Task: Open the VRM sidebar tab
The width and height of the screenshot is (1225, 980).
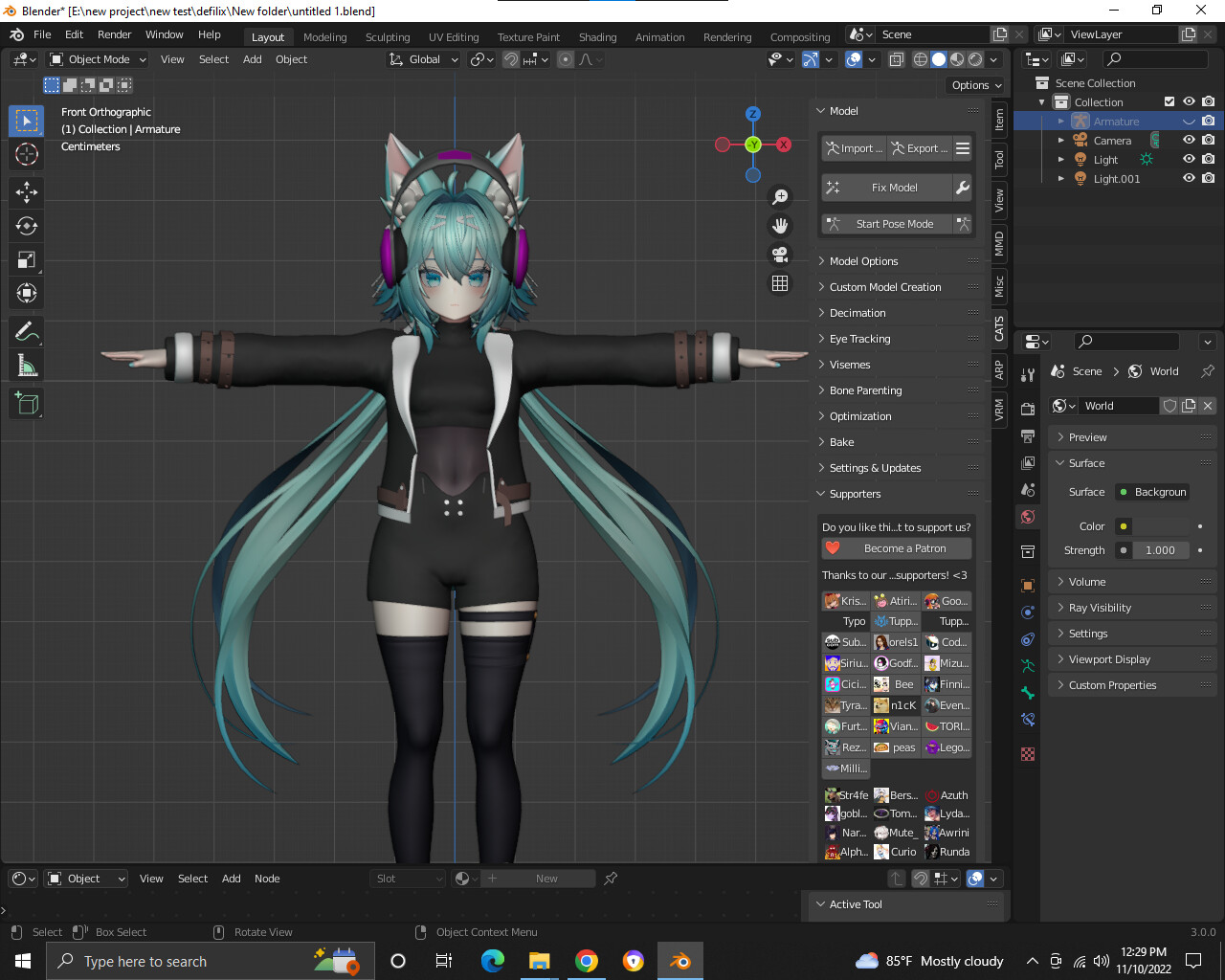Action: [x=999, y=410]
